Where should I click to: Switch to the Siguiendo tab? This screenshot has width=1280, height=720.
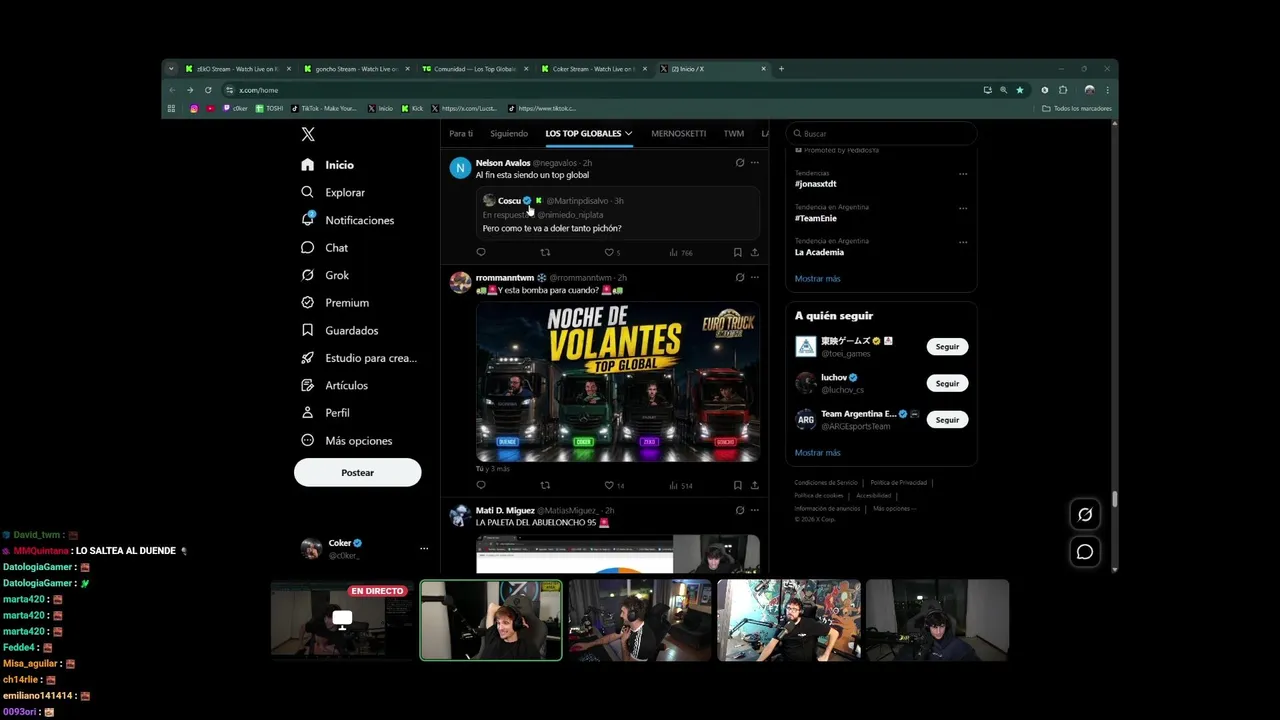click(x=509, y=133)
